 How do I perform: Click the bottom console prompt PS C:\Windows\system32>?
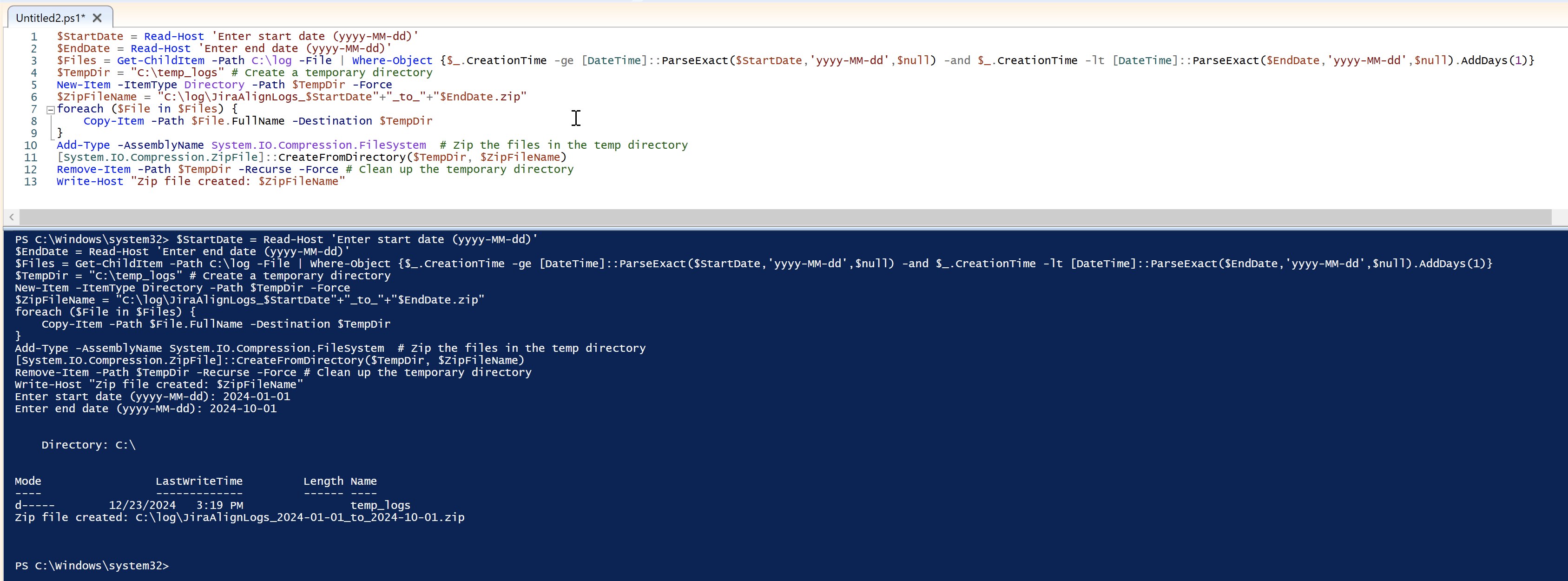pos(91,566)
